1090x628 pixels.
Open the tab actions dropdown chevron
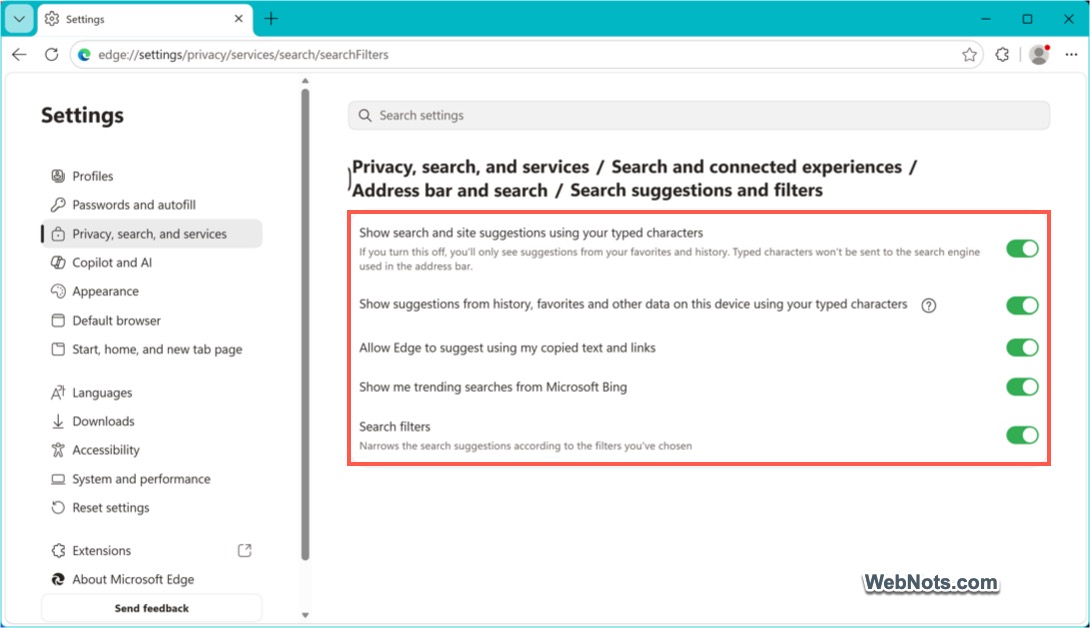(19, 19)
